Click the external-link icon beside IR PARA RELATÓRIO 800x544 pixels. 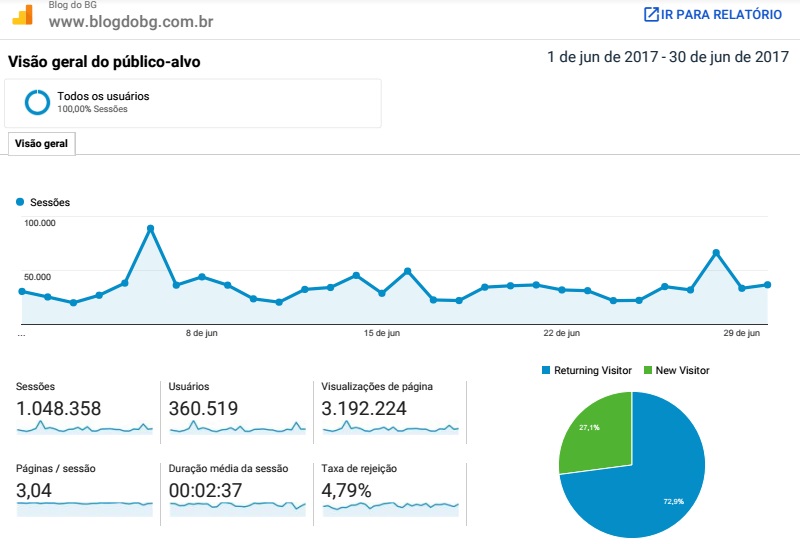[x=651, y=14]
